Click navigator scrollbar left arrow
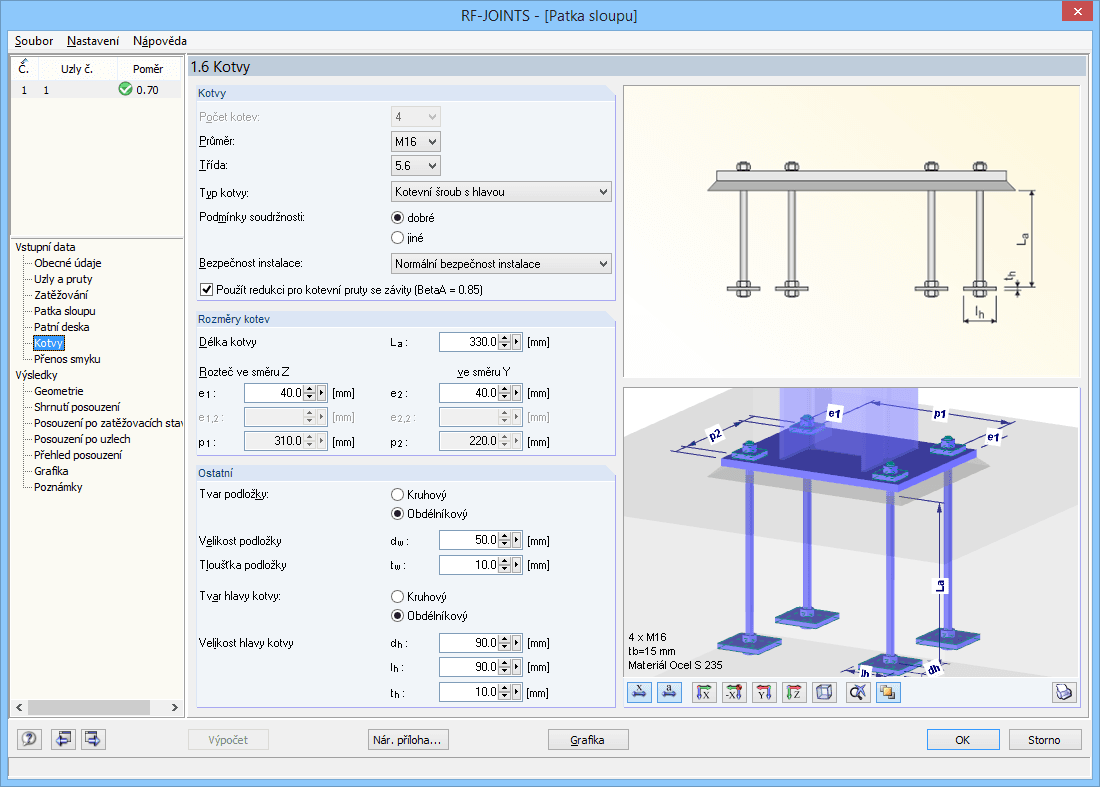The image size is (1100, 787). coord(19,707)
